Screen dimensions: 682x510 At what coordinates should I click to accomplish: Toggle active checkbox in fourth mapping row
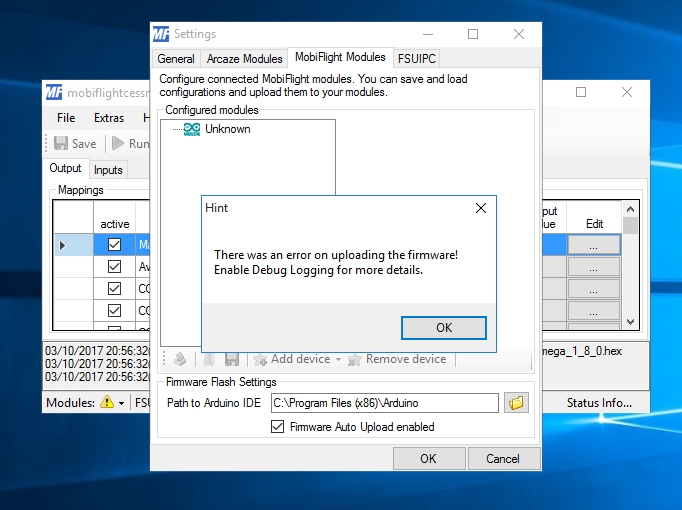click(x=114, y=310)
